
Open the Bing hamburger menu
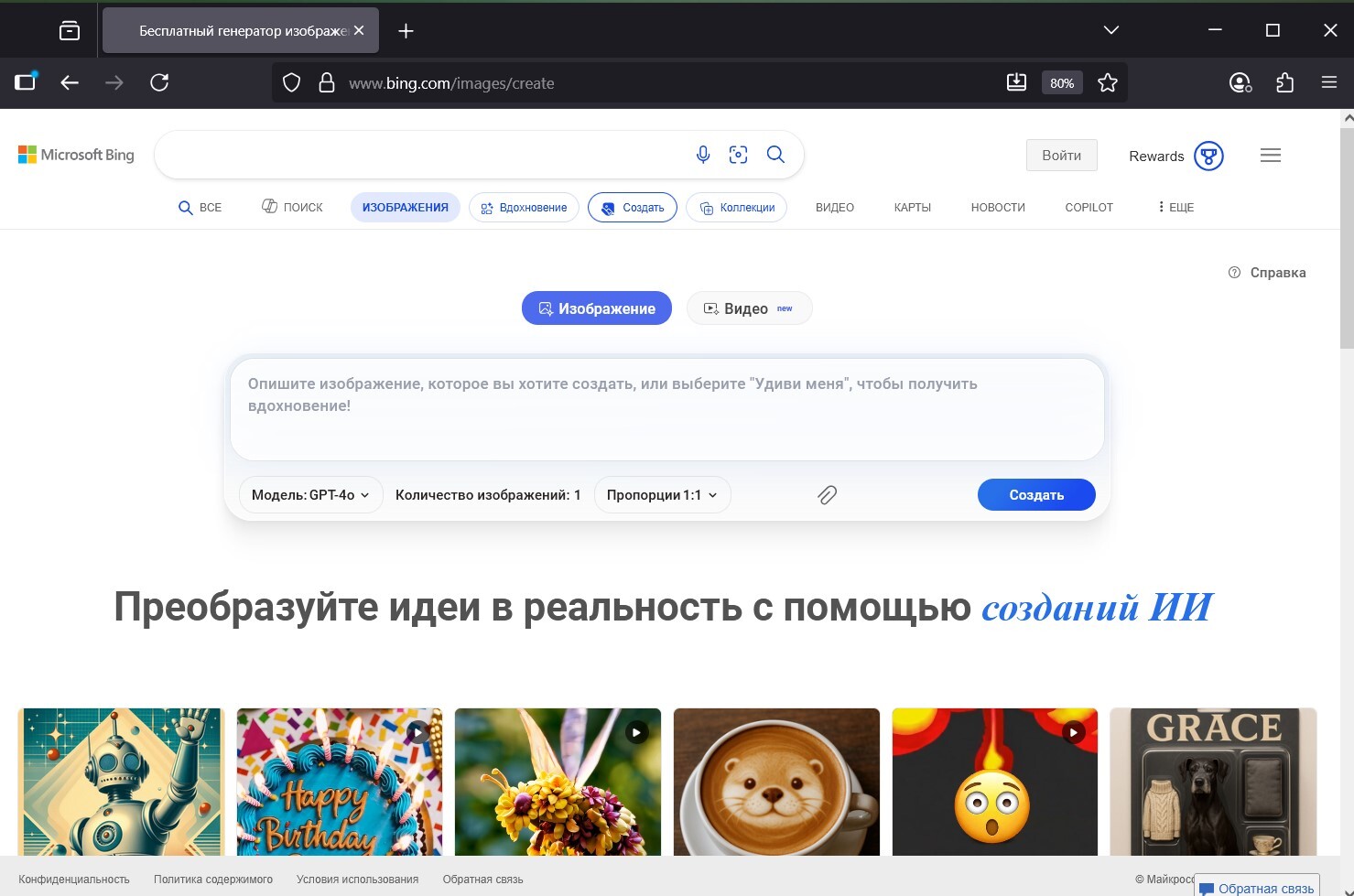(1270, 156)
